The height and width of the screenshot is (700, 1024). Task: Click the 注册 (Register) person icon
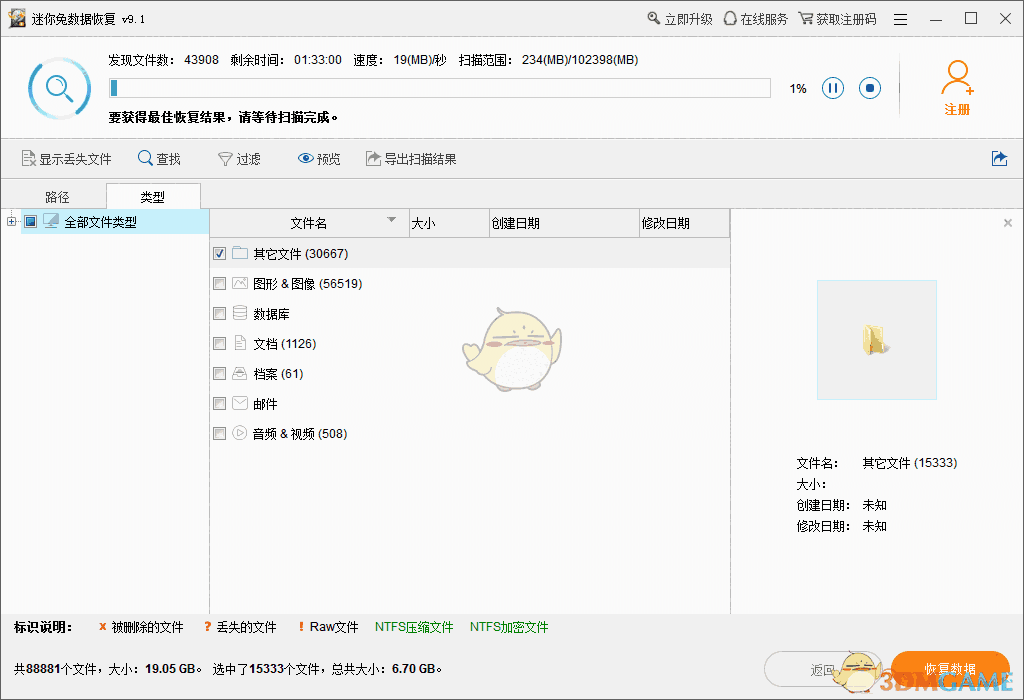click(x=957, y=77)
